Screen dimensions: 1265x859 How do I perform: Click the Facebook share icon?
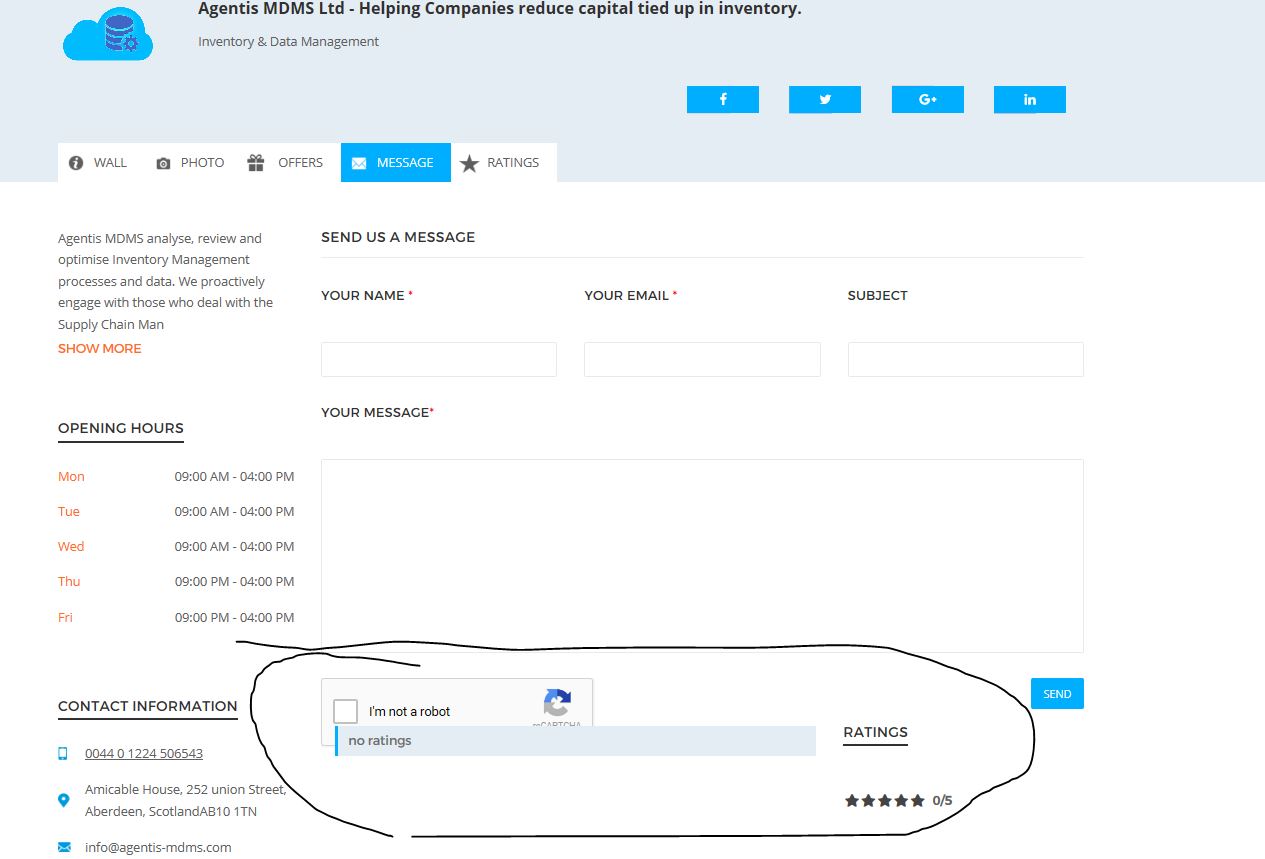point(722,99)
